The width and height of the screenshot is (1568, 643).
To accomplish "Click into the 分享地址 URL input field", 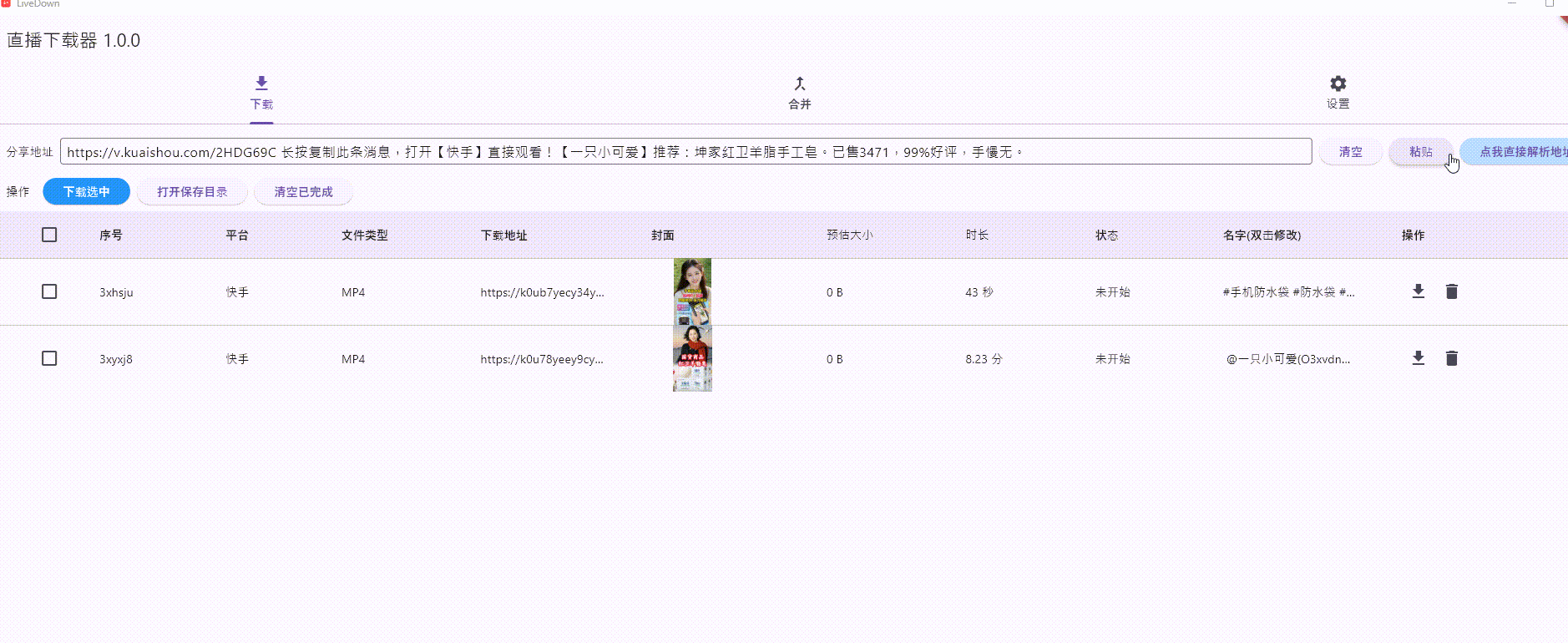I will tap(685, 152).
